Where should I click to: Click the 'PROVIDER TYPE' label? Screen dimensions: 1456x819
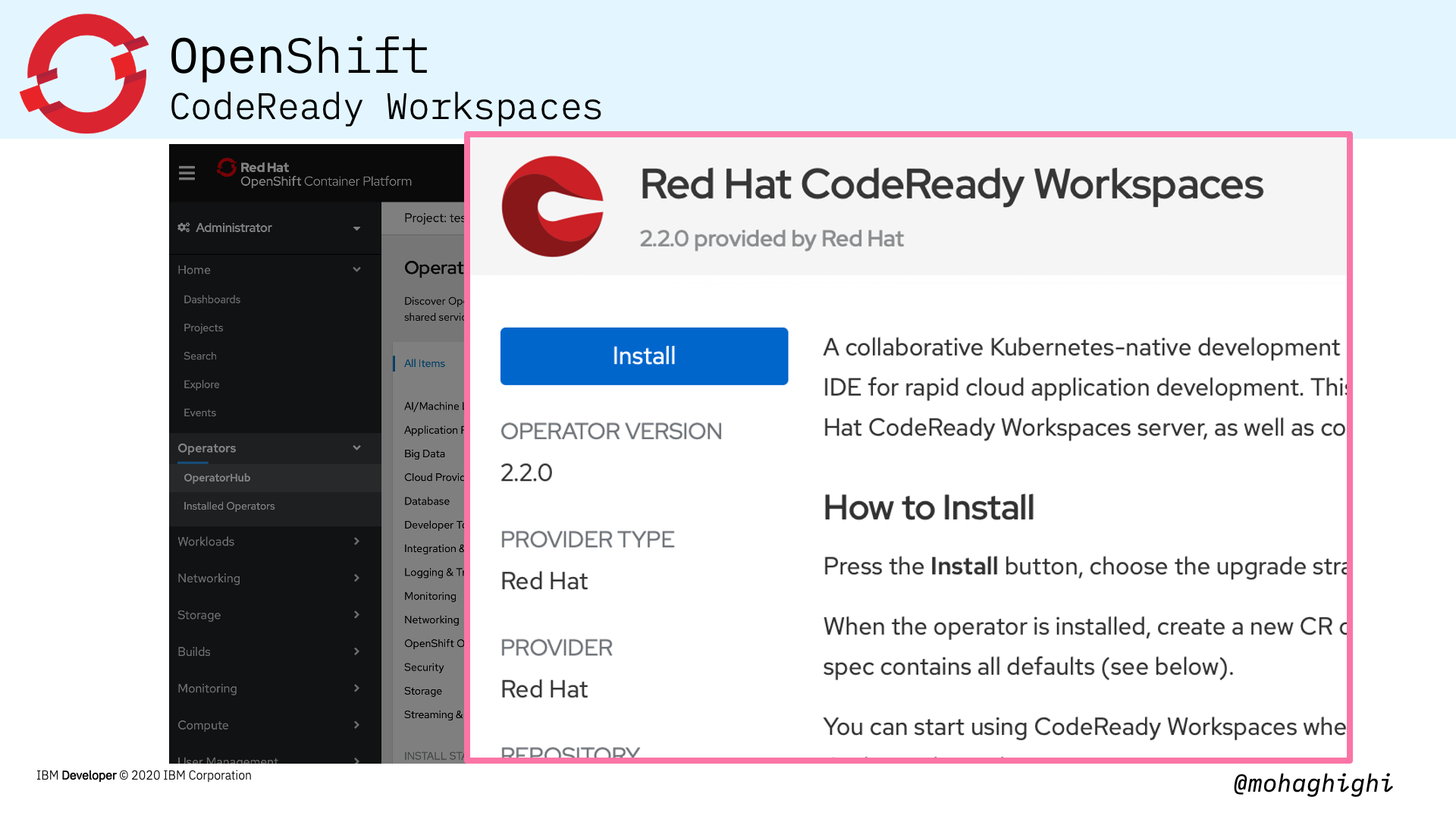[x=587, y=540]
